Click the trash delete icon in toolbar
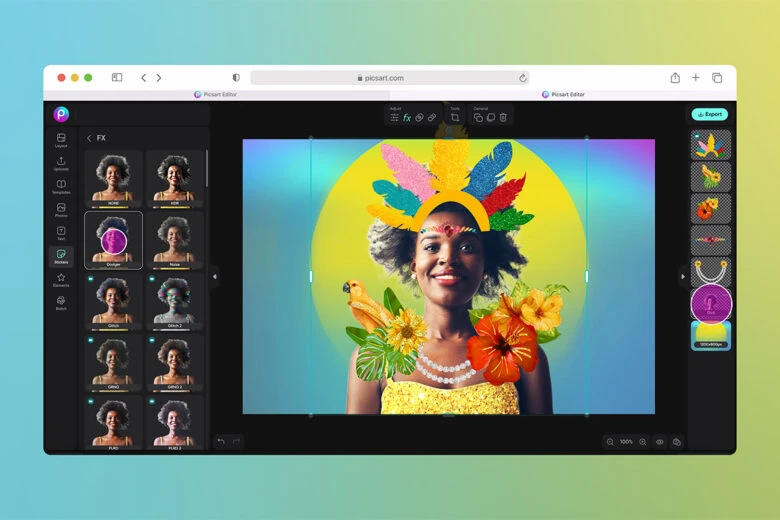The height and width of the screenshot is (520, 780). pyautogui.click(x=503, y=117)
